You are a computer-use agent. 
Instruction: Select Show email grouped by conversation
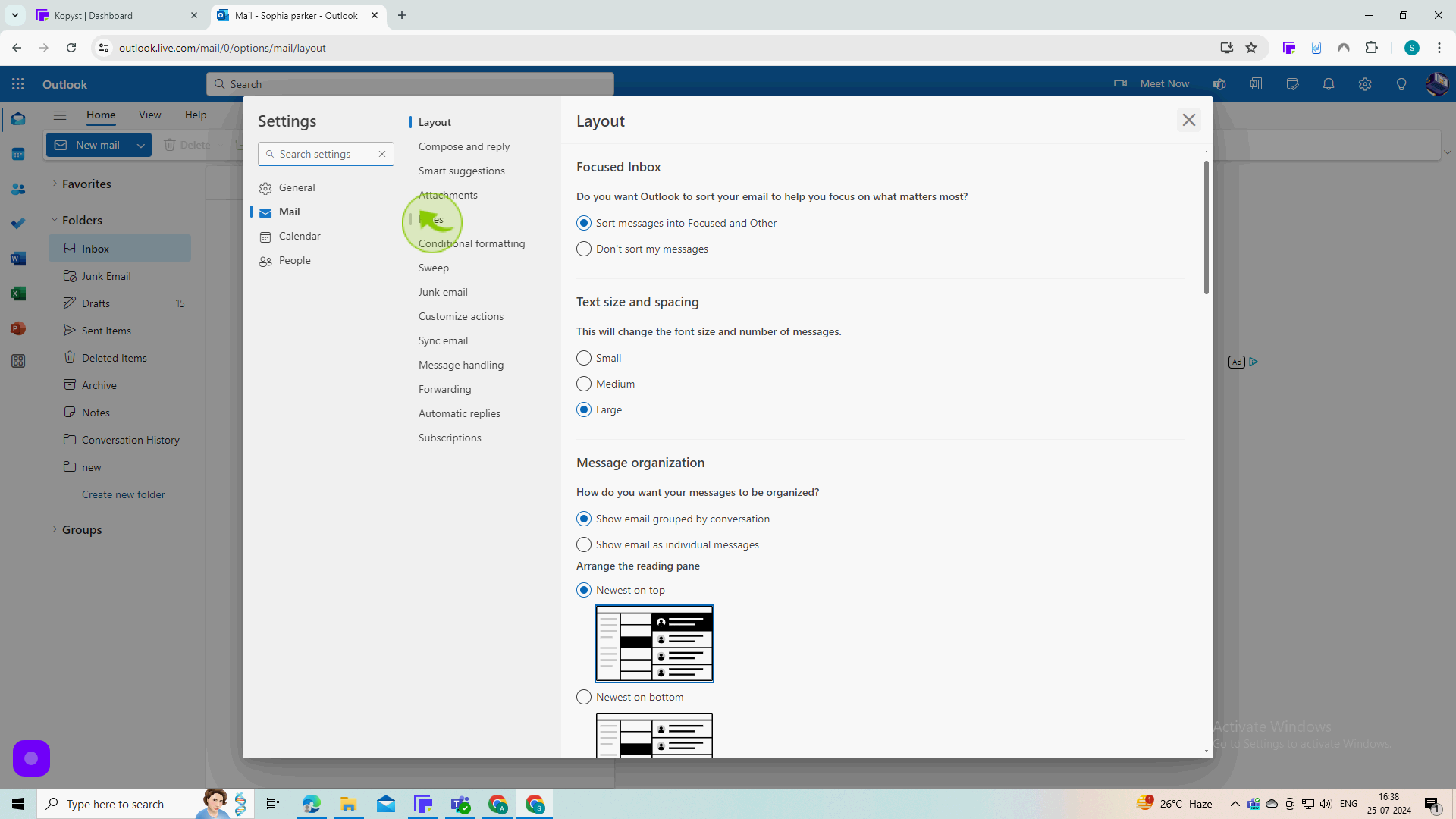(584, 519)
